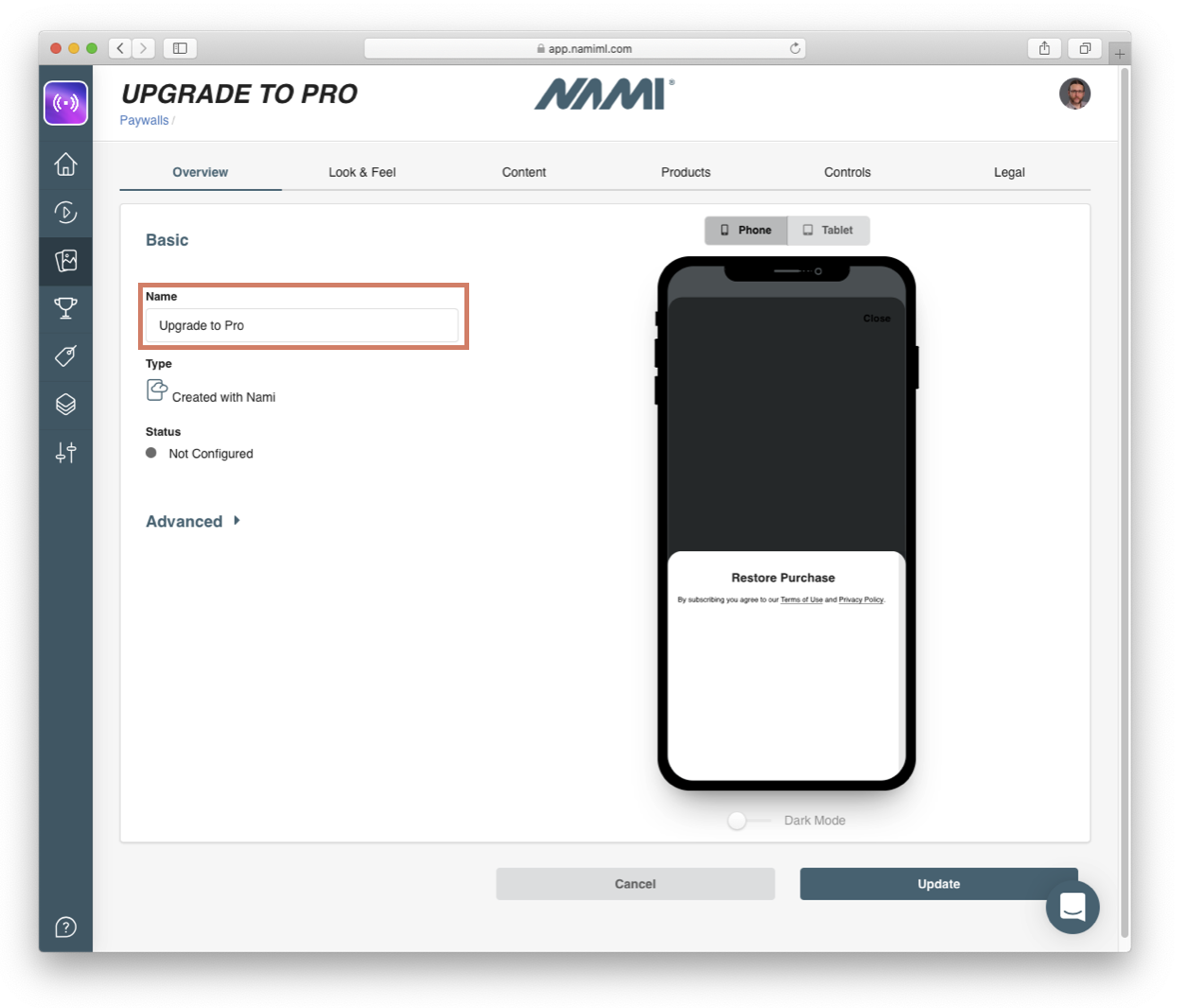Open the Nami app logo icon in sidebar
Viewport: 1188px width, 1008px height.
[65, 102]
